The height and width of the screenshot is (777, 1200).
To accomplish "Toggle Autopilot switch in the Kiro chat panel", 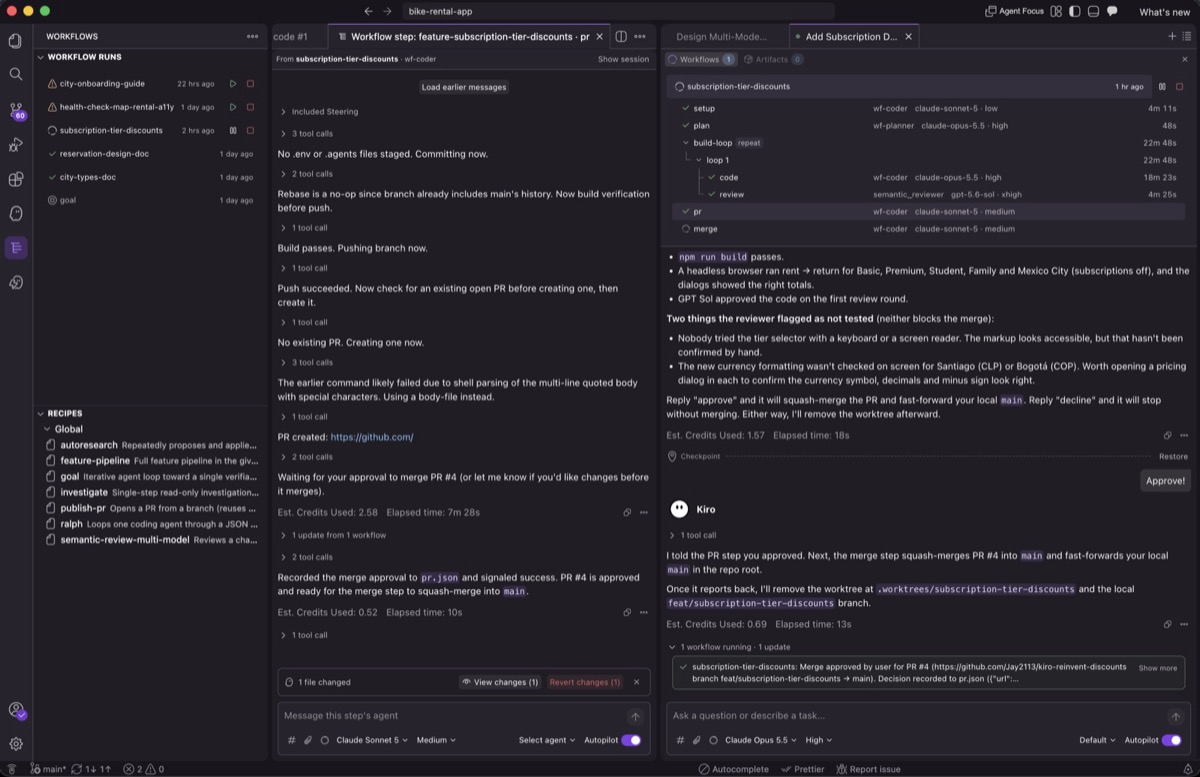I will tap(1172, 740).
